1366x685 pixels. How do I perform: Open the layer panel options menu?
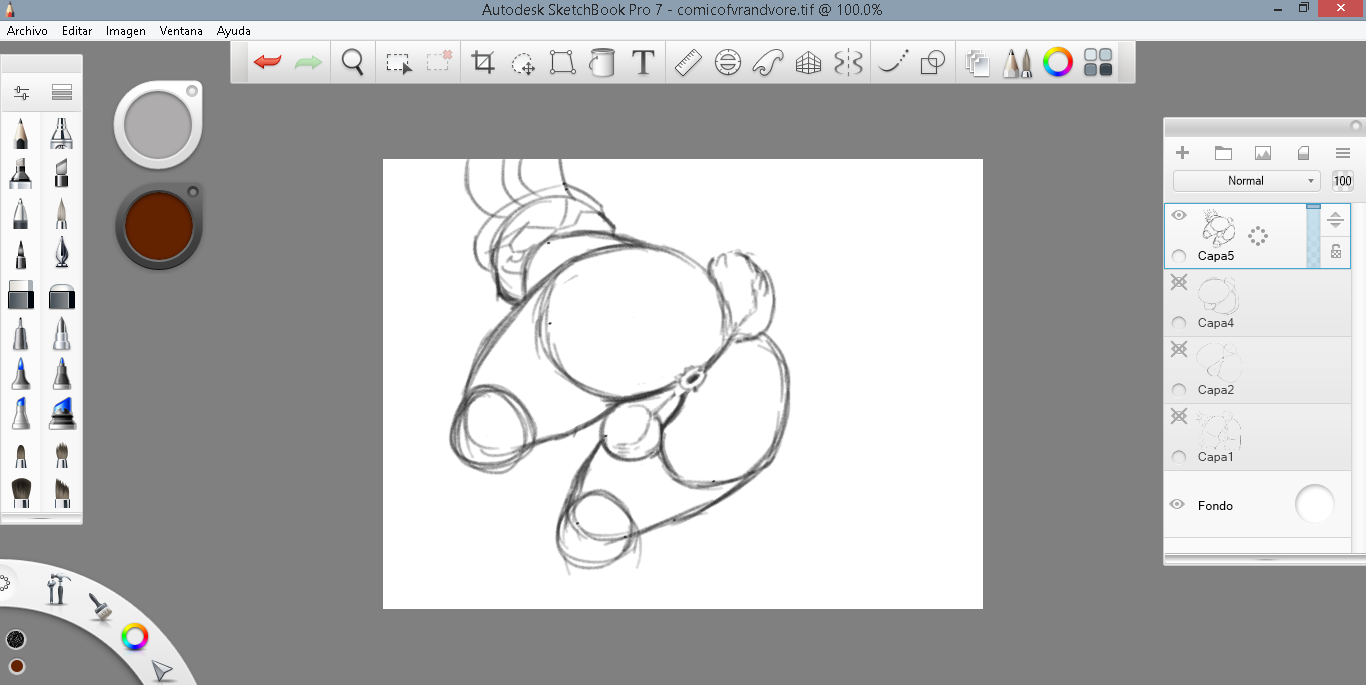click(x=1343, y=153)
